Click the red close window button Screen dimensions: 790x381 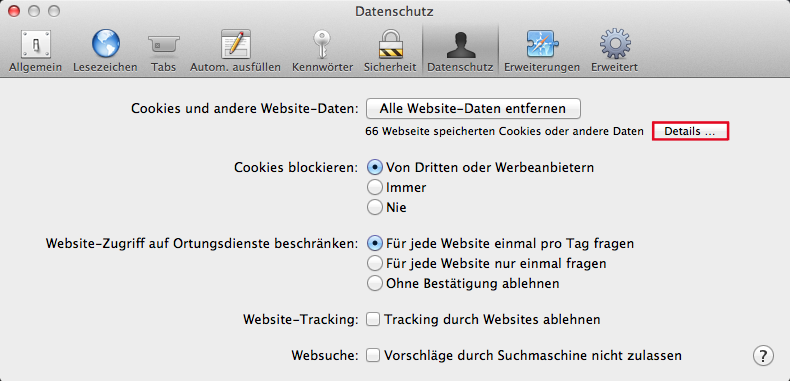click(x=14, y=11)
